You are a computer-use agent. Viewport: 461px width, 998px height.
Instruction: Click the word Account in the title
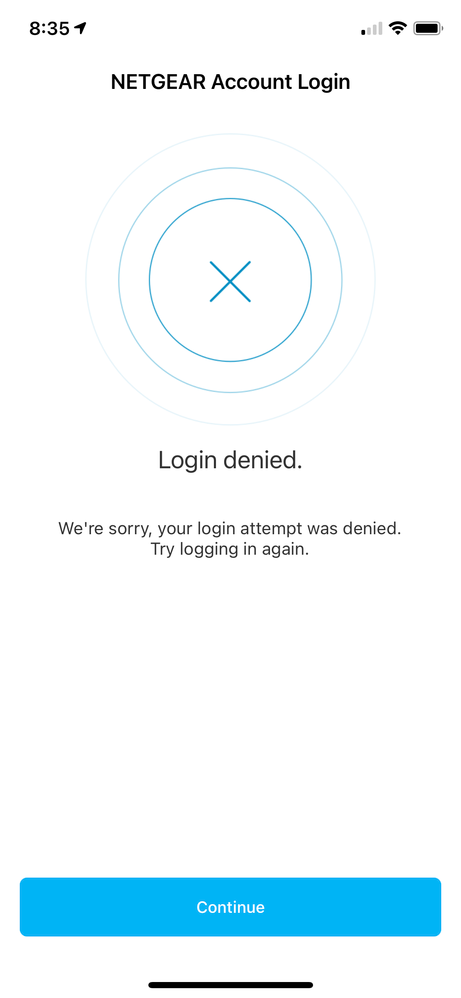[247, 82]
